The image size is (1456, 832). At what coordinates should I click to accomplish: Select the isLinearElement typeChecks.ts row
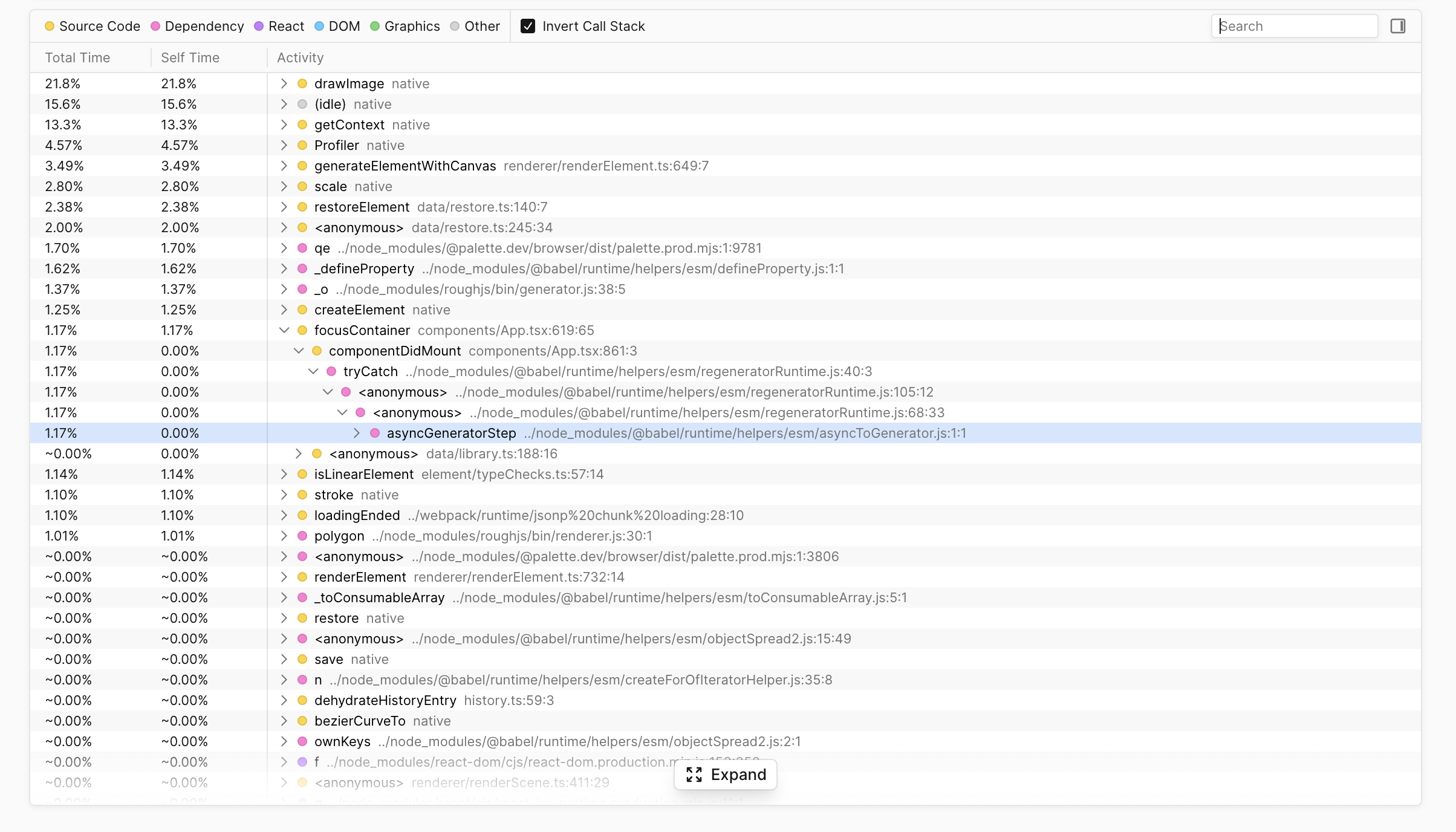[726, 474]
